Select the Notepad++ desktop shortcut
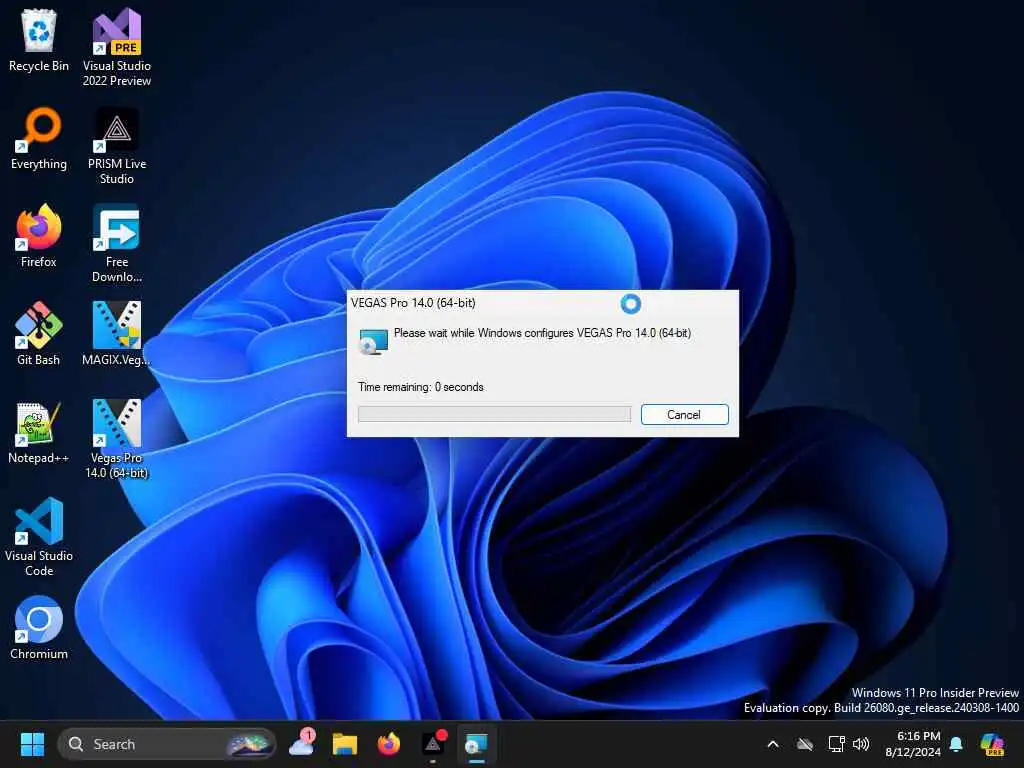This screenshot has height=768, width=1024. [39, 432]
